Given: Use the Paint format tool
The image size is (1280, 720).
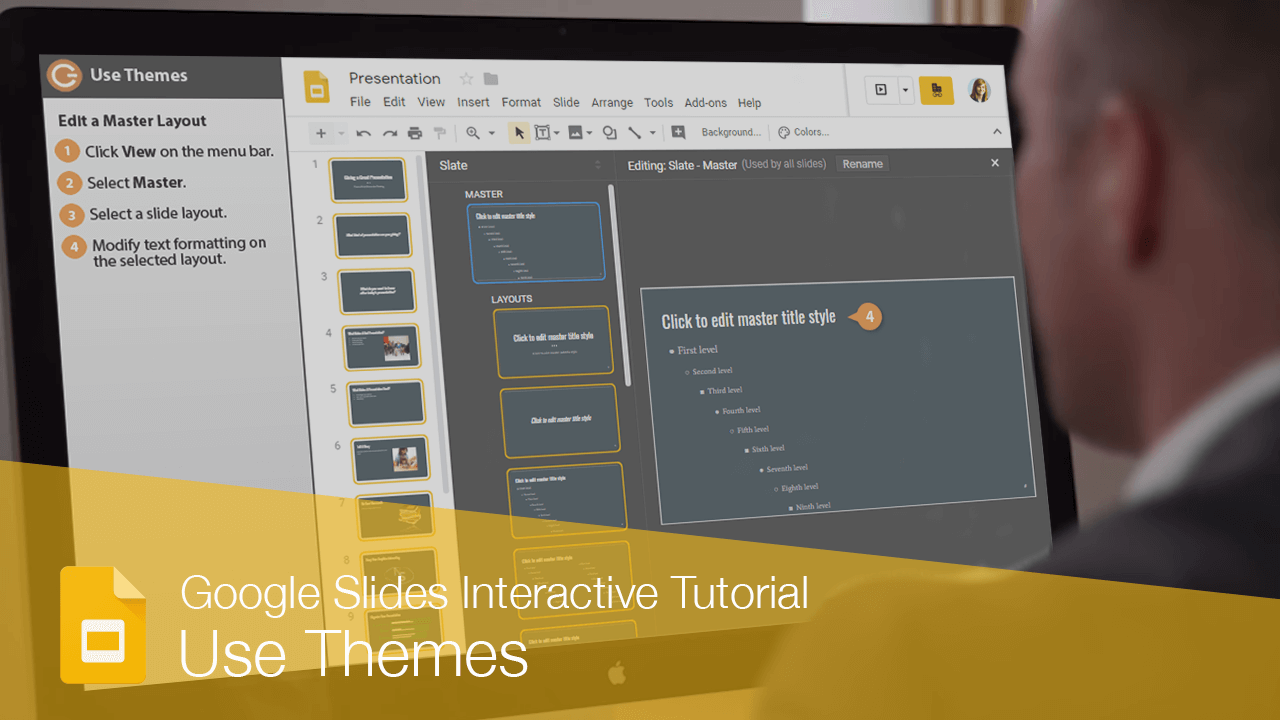Looking at the screenshot, I should click(440, 133).
